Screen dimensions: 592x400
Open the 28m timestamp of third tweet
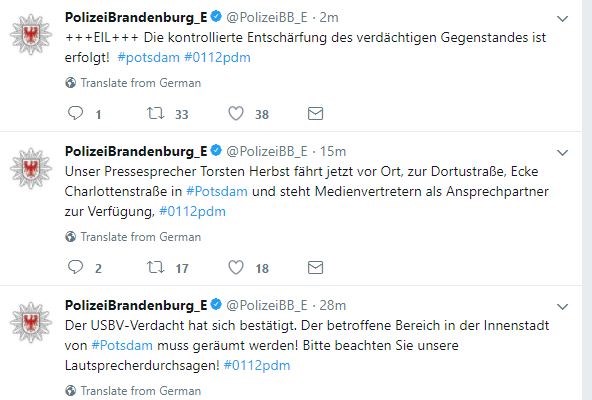point(333,305)
